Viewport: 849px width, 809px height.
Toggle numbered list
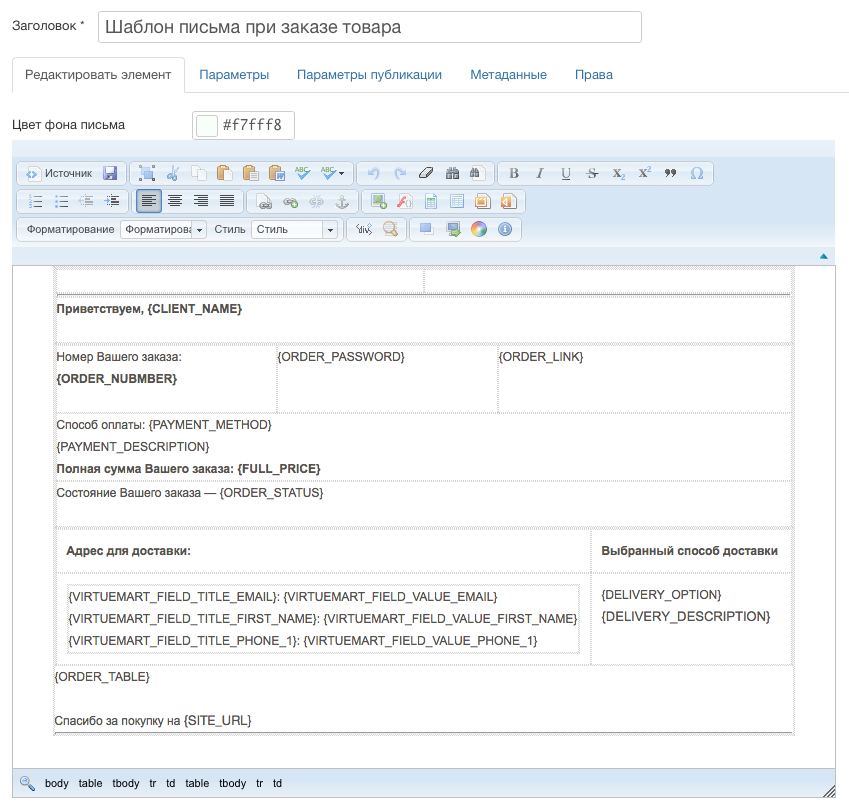tap(36, 201)
